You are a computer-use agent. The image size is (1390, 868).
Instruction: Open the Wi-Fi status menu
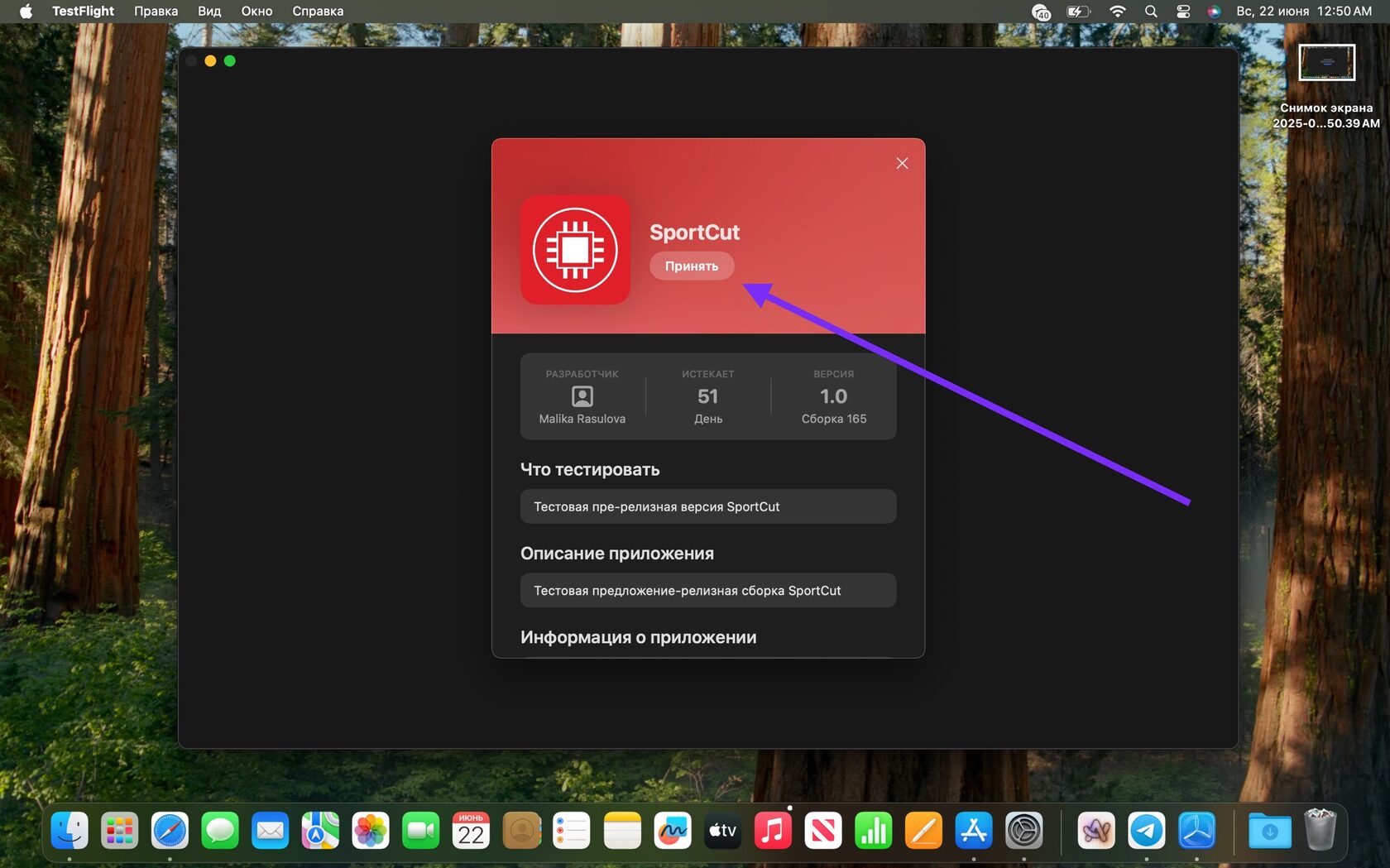(x=1117, y=11)
